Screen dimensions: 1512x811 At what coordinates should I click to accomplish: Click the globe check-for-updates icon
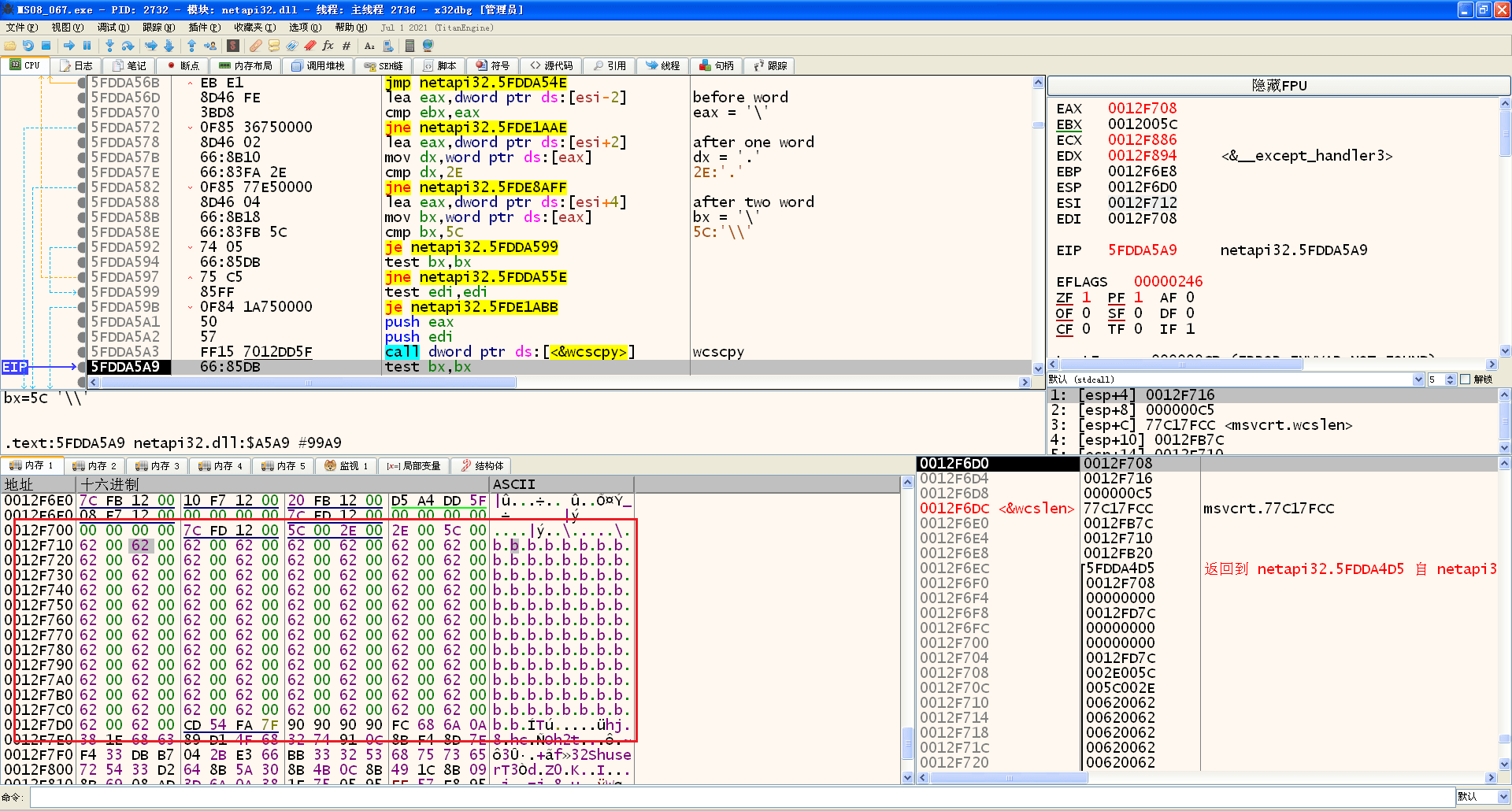tap(428, 46)
